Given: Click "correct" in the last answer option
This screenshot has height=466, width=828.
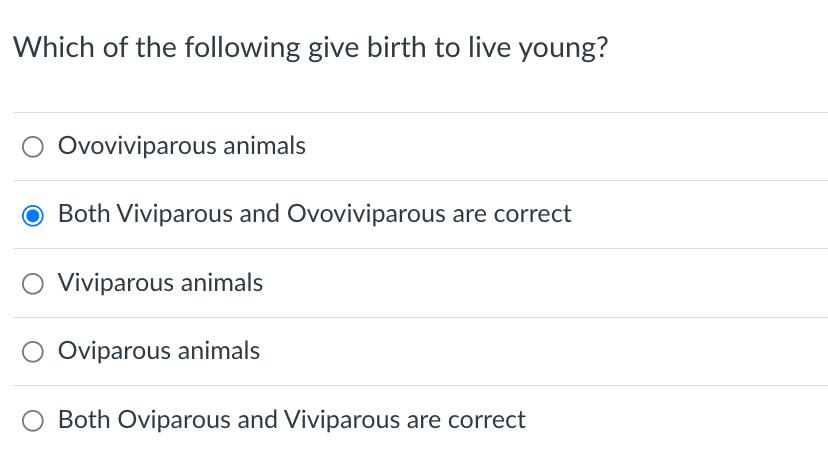Looking at the screenshot, I should click(487, 420).
